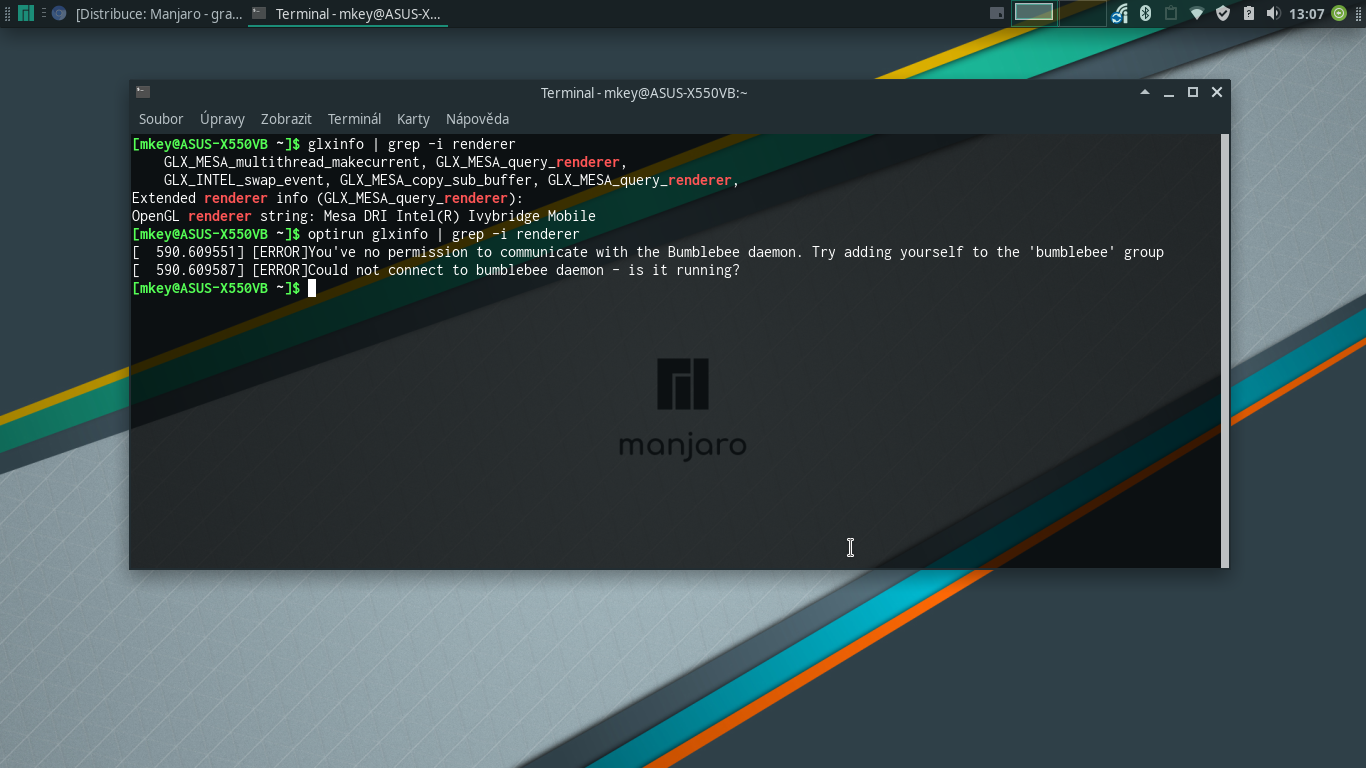Click the 'no permission to communicate' error line
Screen dimensions: 1366x768
click(648, 252)
